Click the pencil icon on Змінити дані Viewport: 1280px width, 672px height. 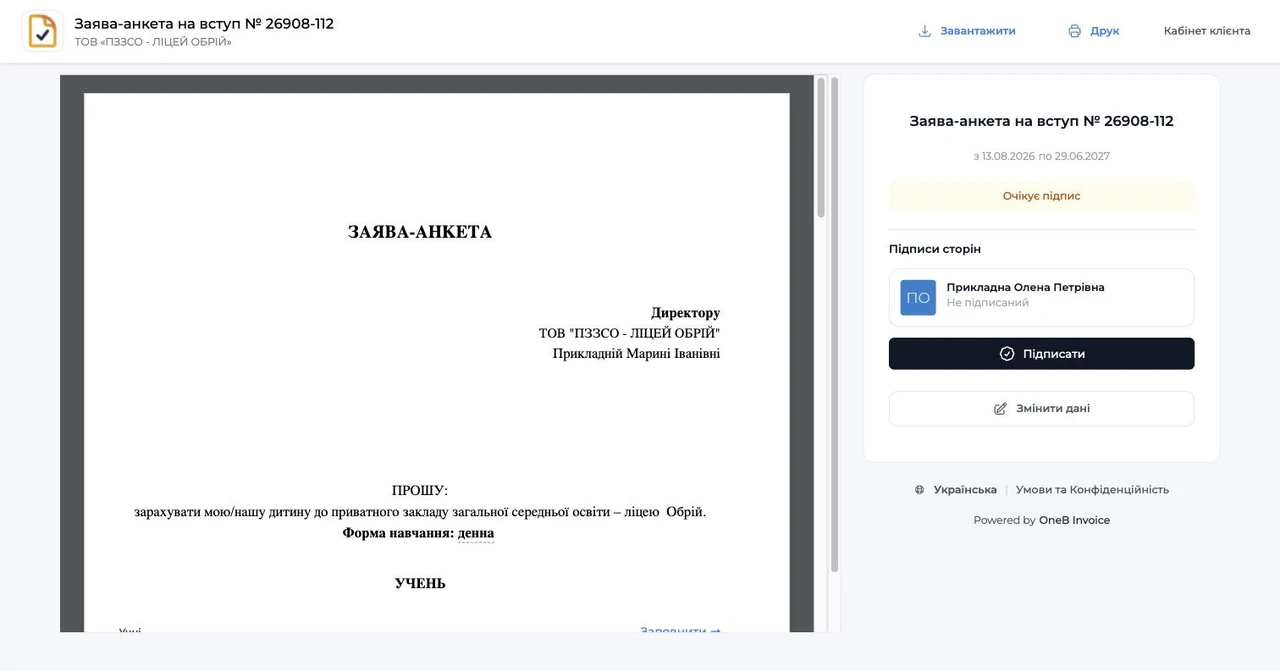(1000, 409)
